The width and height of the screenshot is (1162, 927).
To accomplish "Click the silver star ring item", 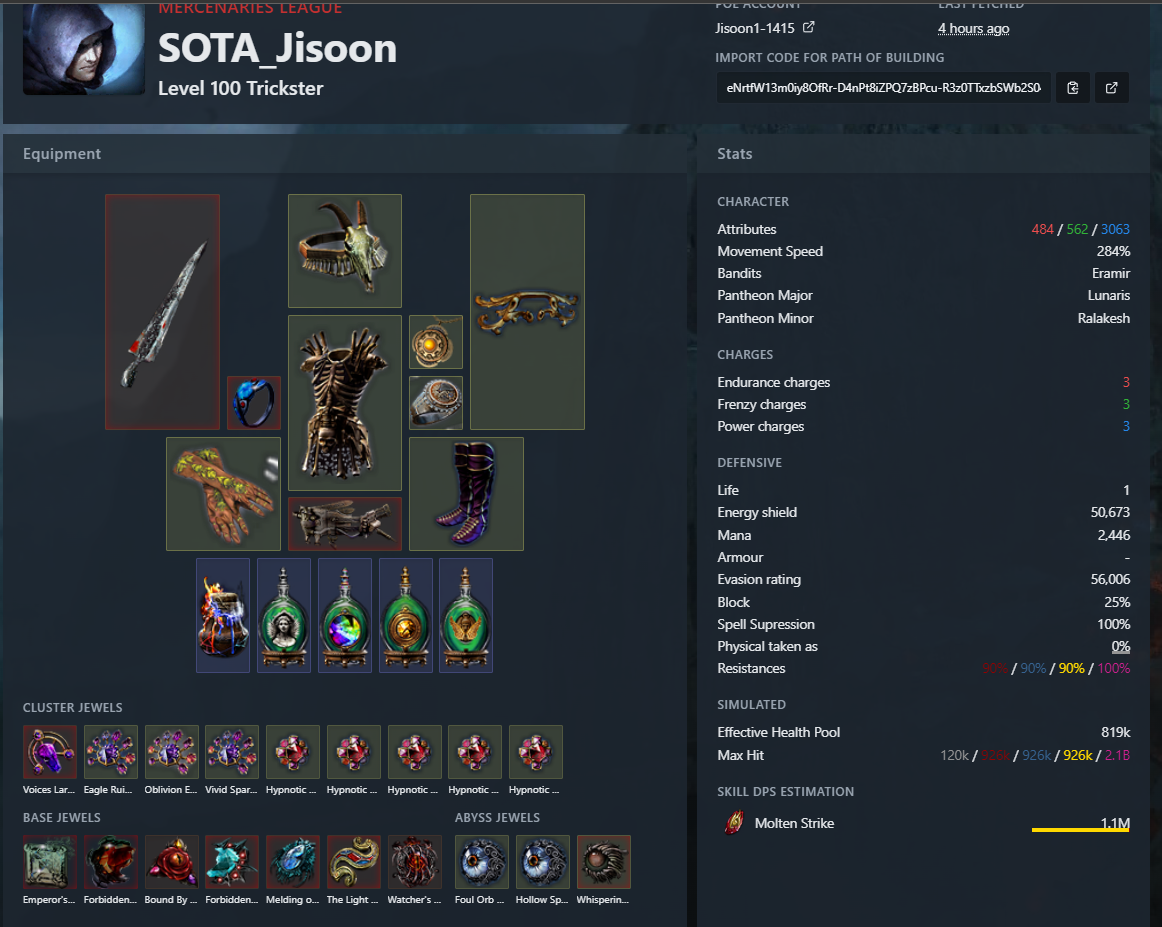I will point(436,403).
